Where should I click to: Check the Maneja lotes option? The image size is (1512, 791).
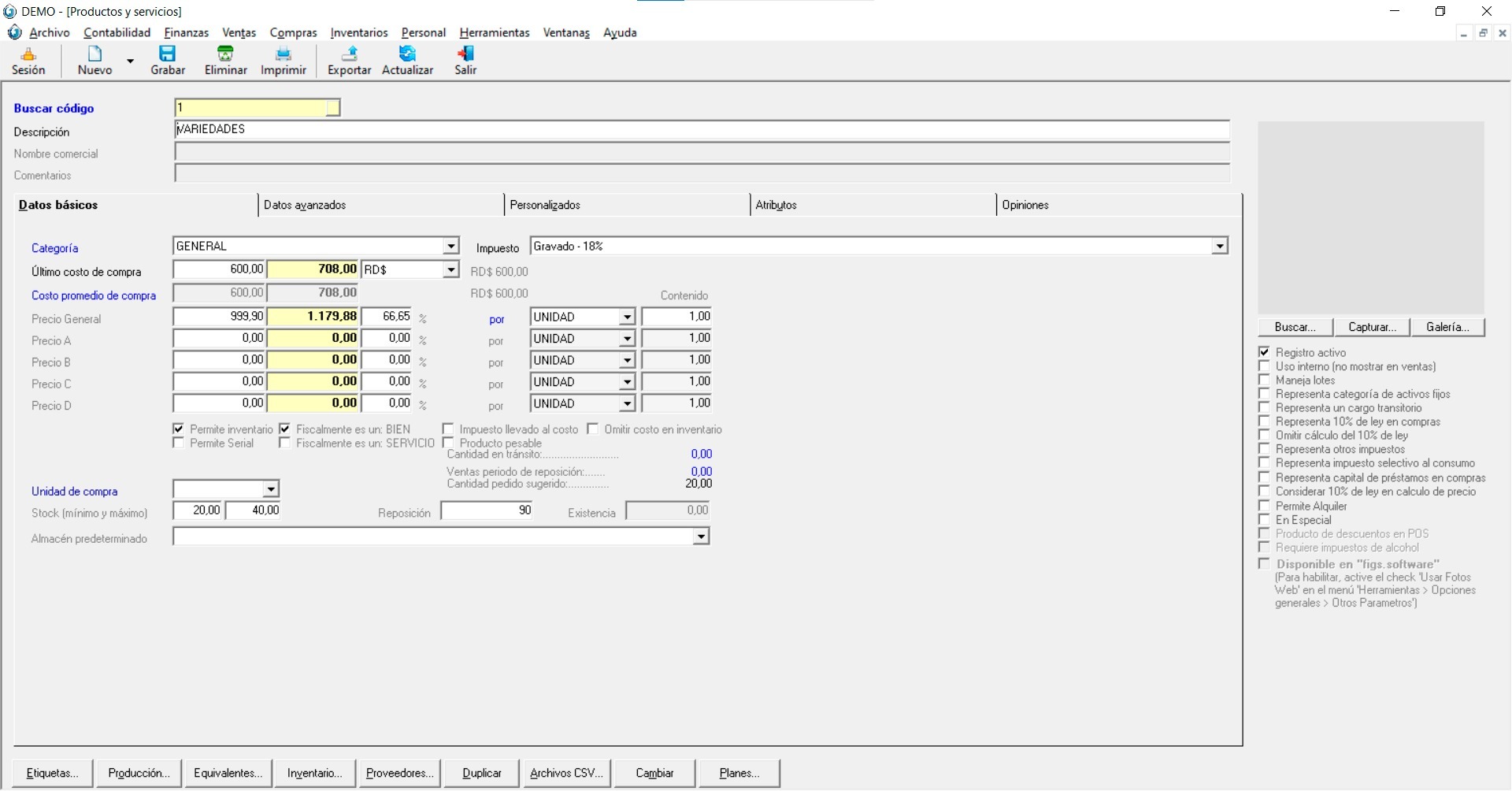click(1264, 380)
